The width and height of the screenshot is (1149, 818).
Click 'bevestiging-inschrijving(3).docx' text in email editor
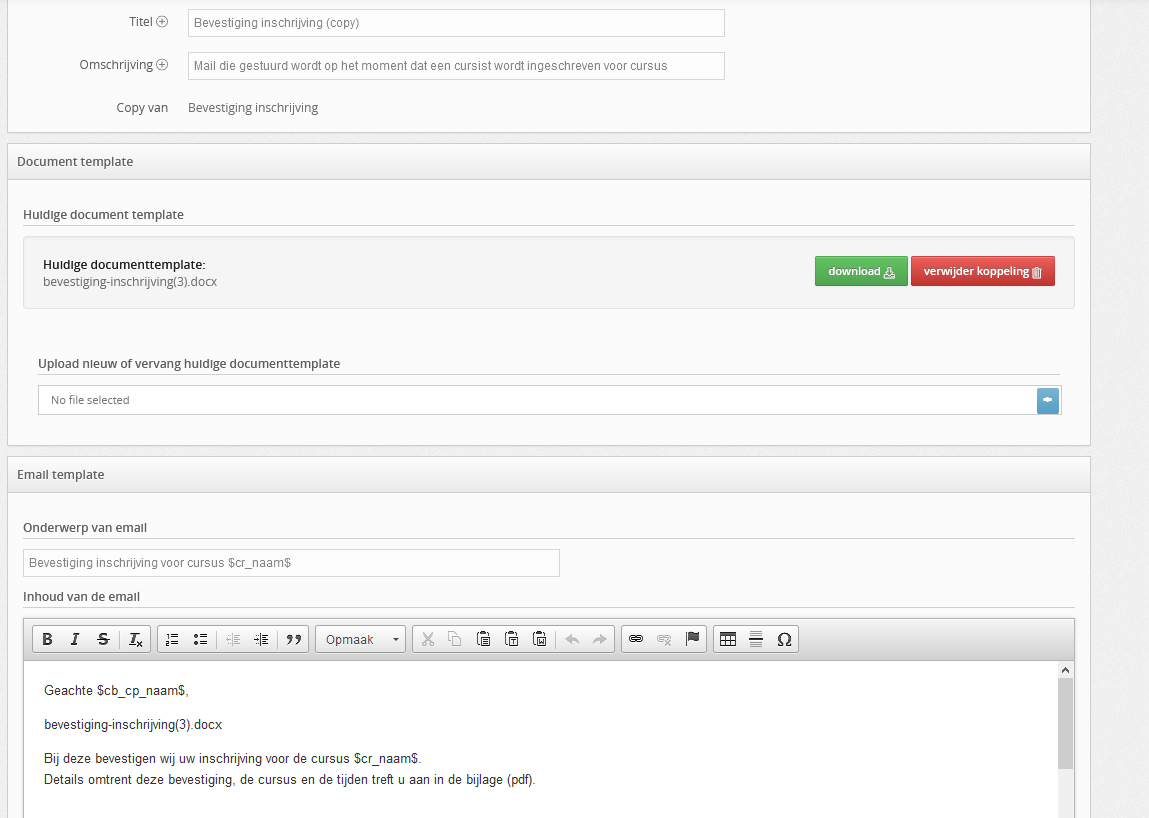[x=133, y=725]
